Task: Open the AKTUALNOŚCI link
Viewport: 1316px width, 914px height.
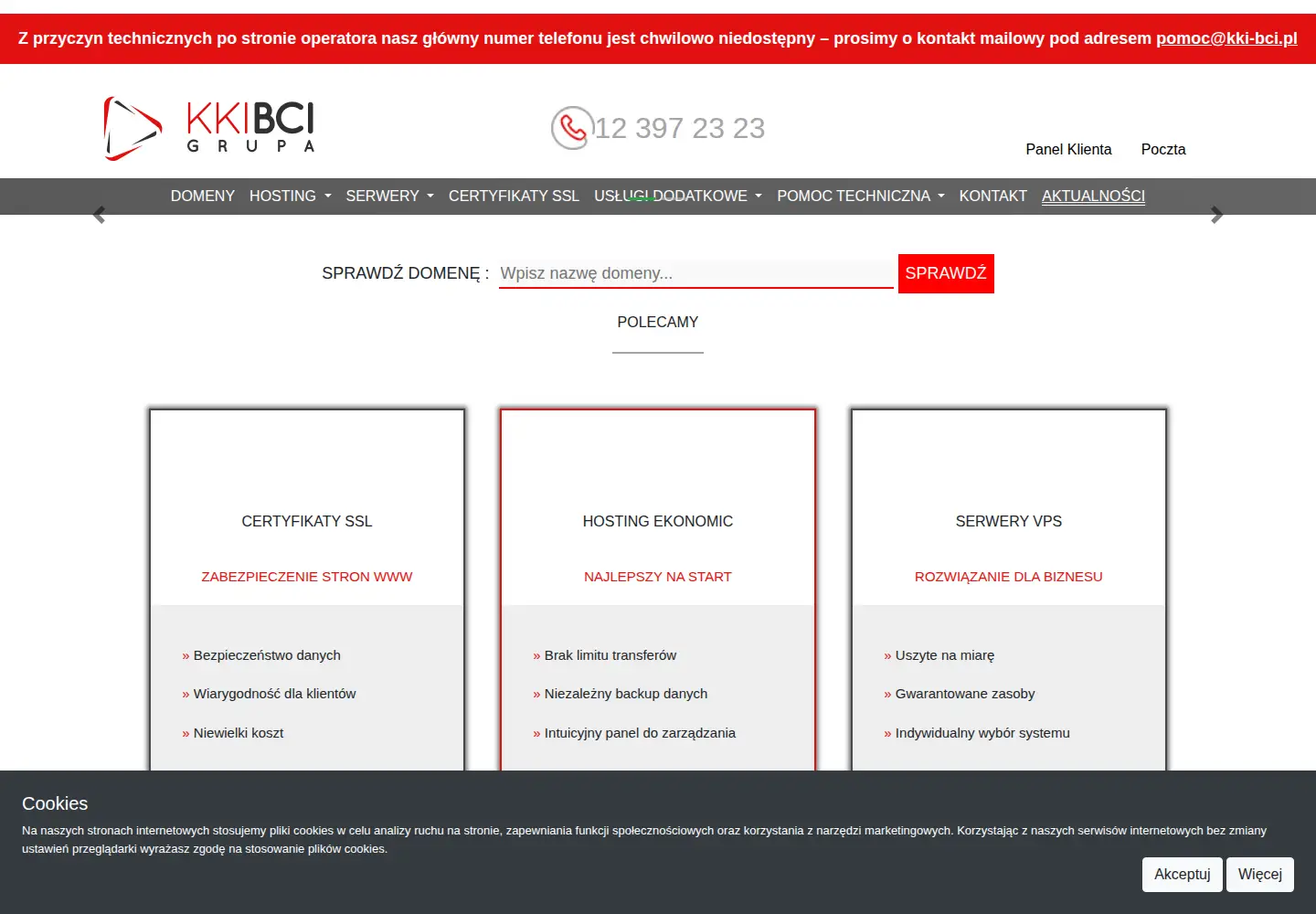Action: coord(1093,196)
